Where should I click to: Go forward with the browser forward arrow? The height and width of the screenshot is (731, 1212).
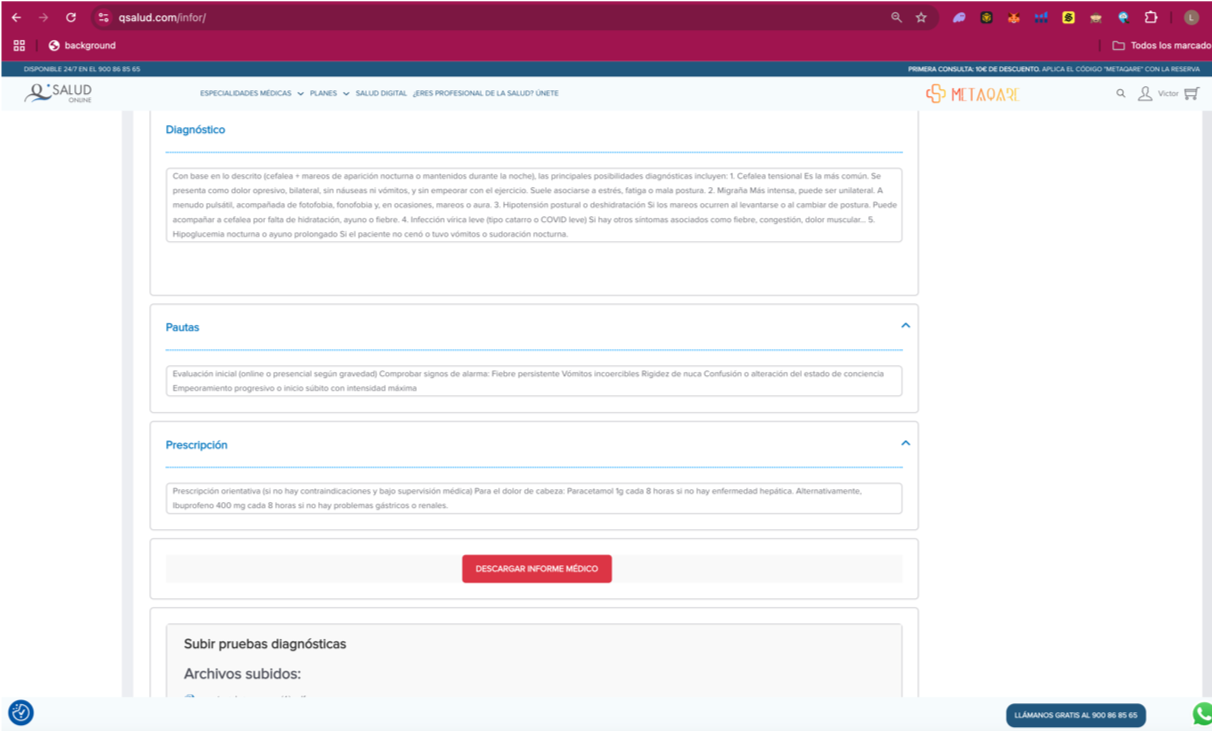(x=43, y=18)
